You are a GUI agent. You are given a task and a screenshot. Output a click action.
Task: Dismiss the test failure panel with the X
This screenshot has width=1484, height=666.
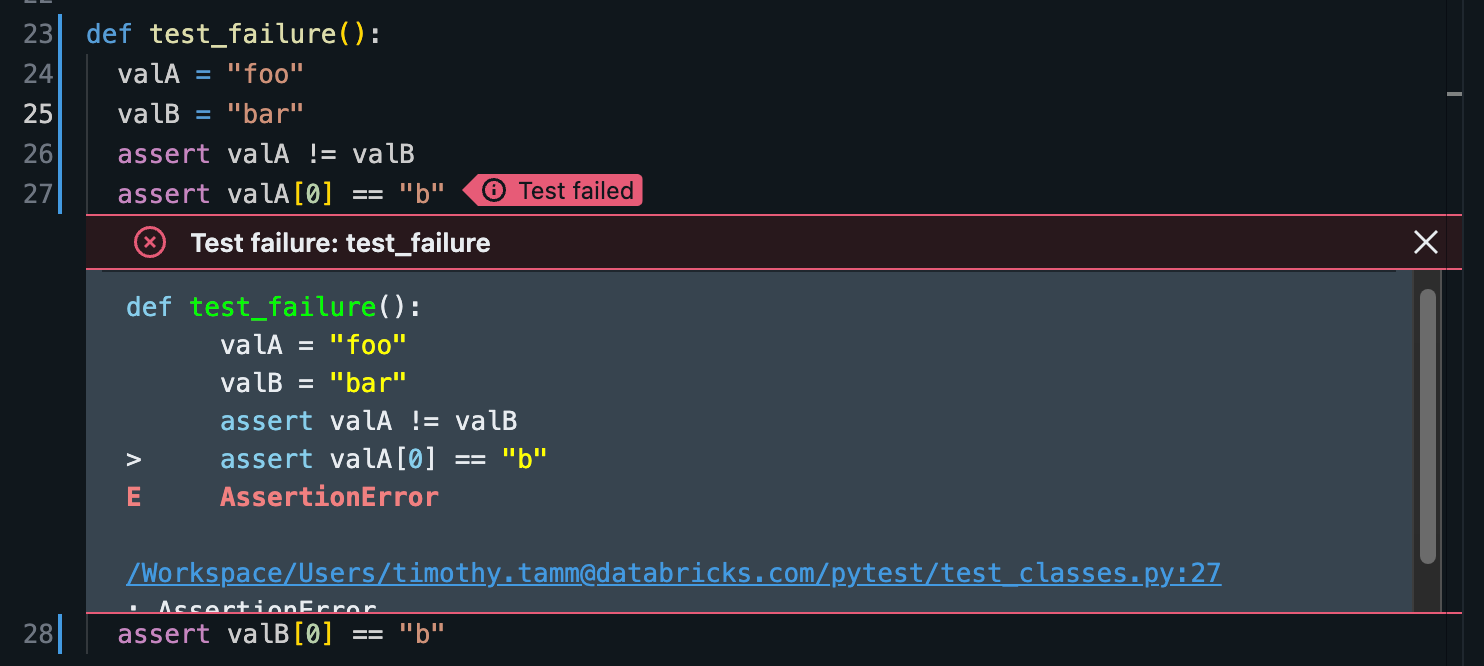click(1425, 242)
